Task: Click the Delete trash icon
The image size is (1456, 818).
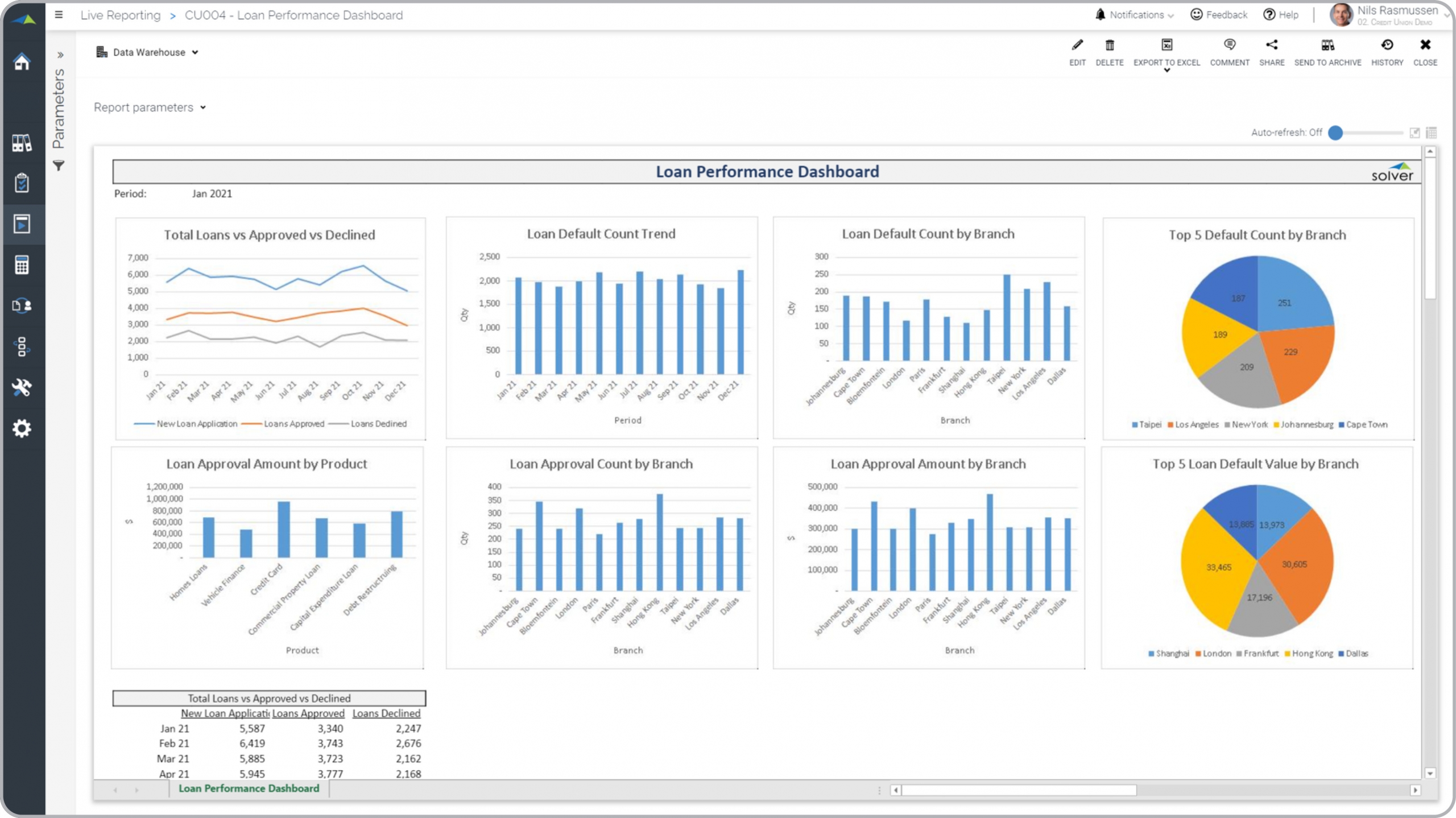Action: pyautogui.click(x=1109, y=46)
